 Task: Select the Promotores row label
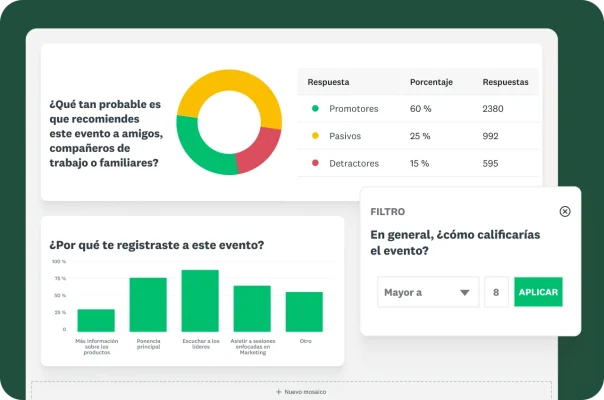[x=354, y=109]
